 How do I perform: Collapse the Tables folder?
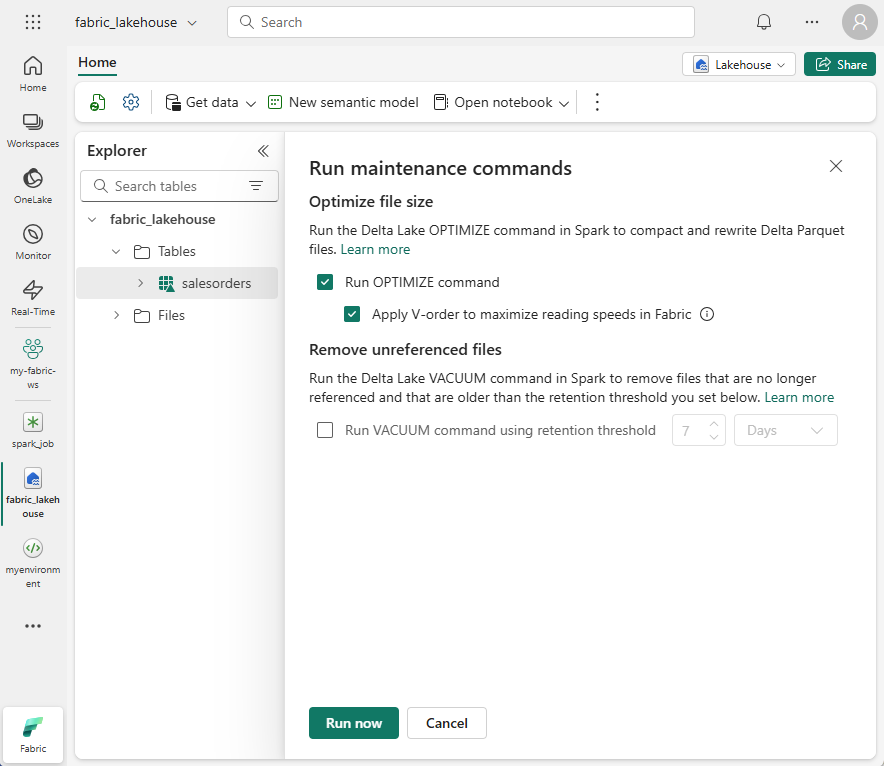click(116, 251)
